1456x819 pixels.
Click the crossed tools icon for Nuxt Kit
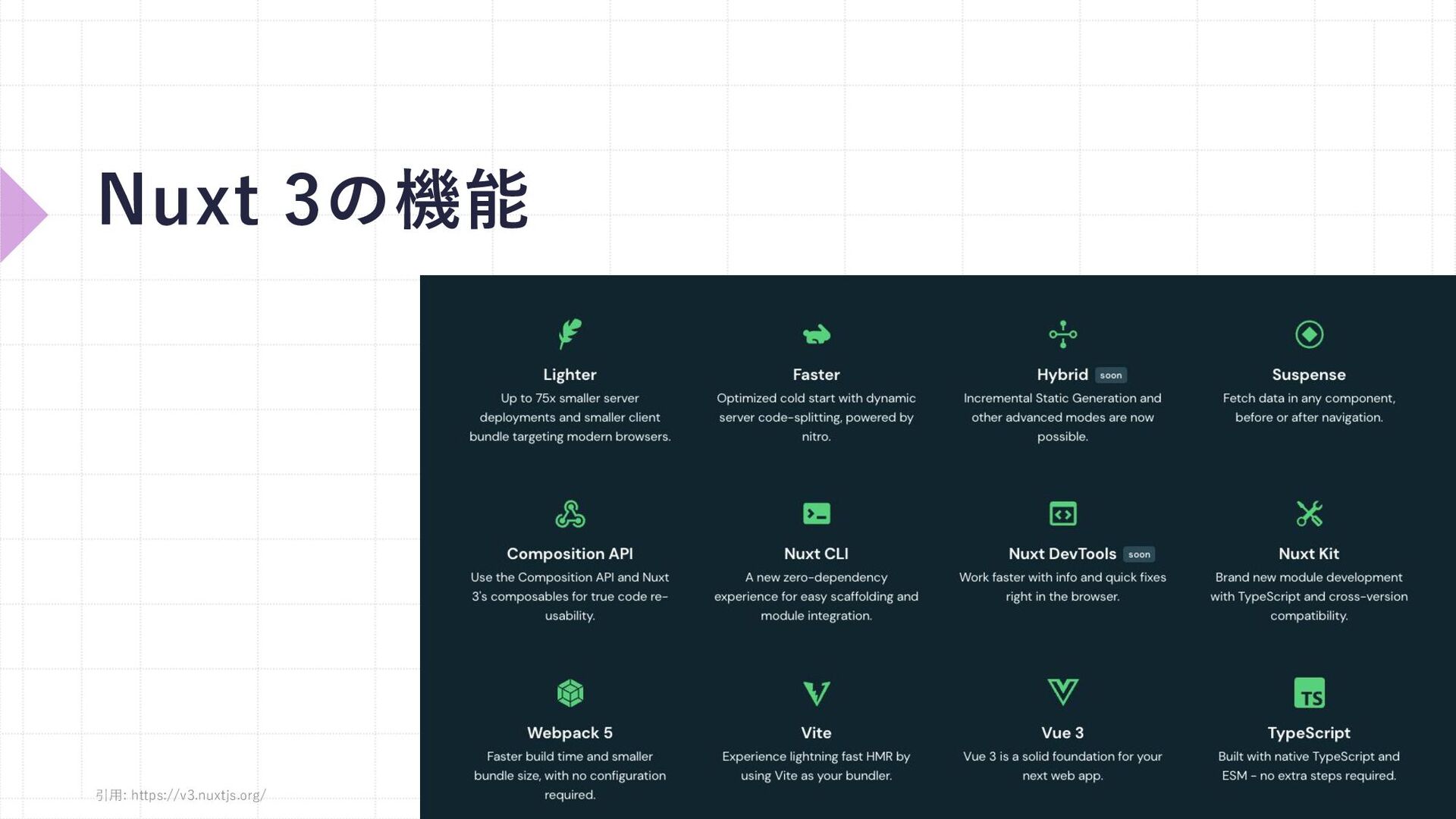[x=1309, y=513]
